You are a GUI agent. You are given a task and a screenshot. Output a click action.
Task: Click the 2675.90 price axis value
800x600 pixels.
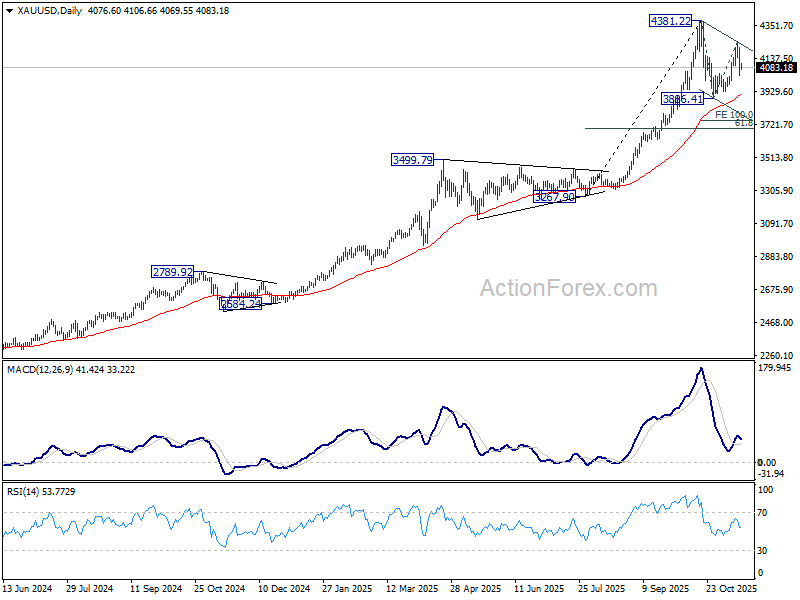[x=776, y=289]
